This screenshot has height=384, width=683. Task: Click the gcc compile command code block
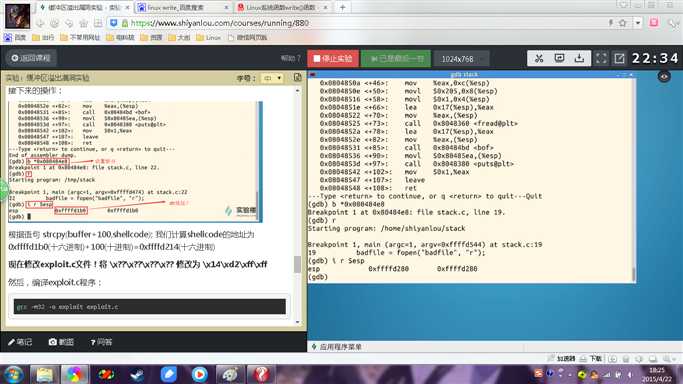(x=149, y=307)
